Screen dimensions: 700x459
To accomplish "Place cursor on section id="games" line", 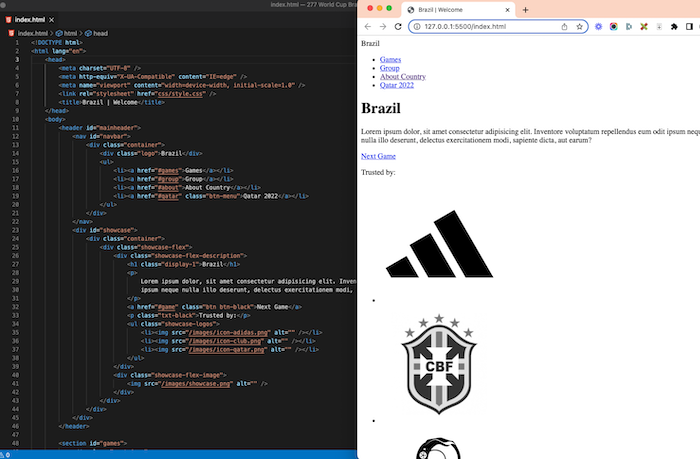I will 93,443.
